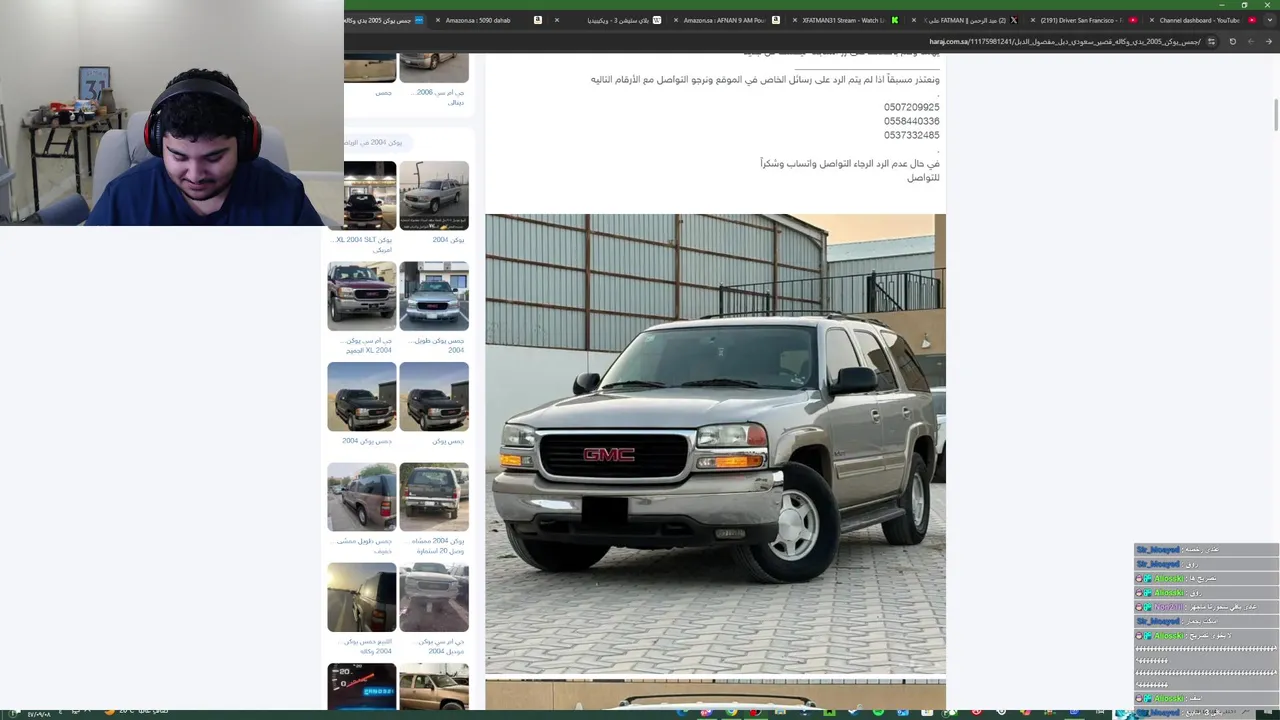
Task: Open the FATMAN X (Twitter) tab
Action: click(962, 20)
